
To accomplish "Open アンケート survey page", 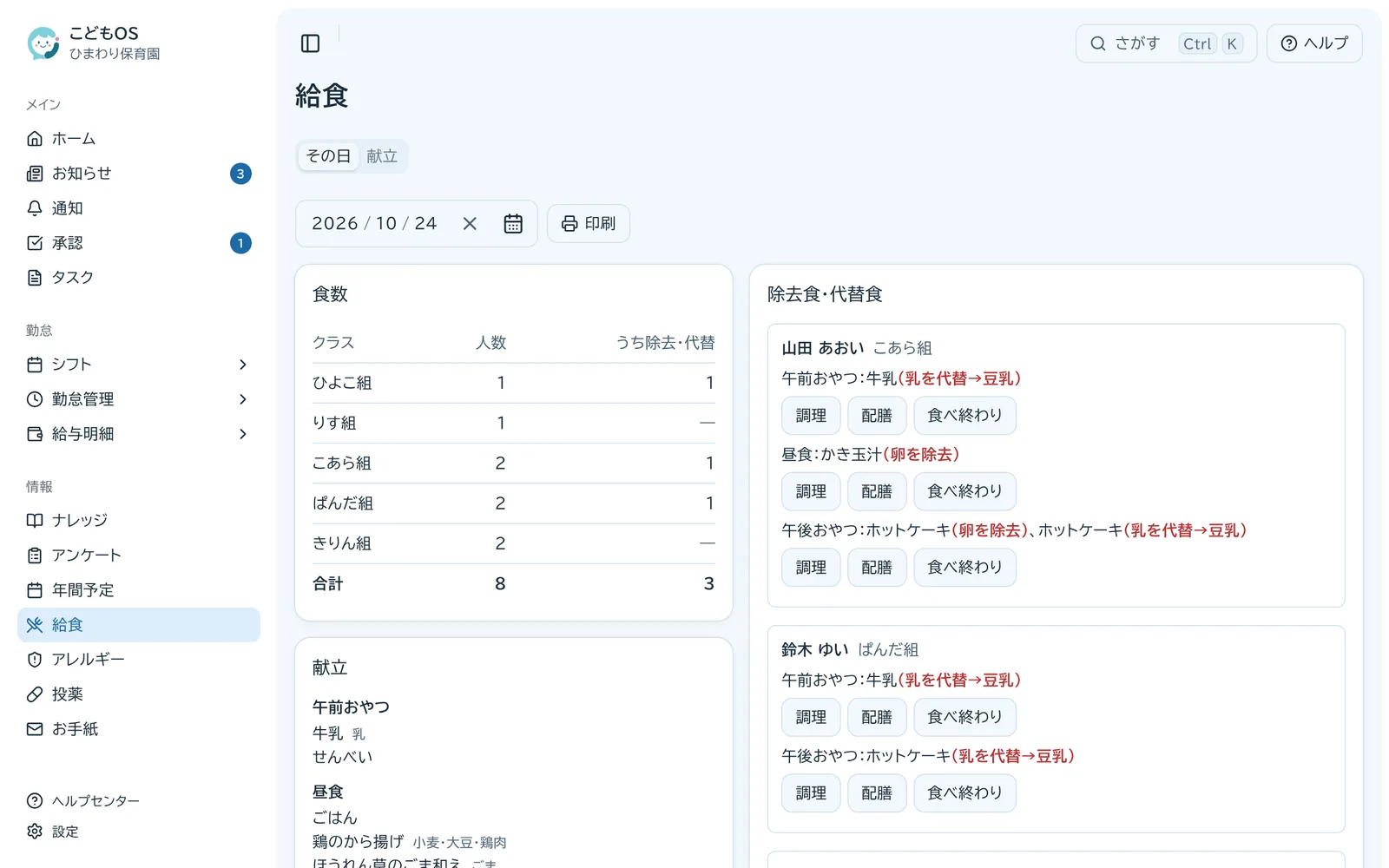I will pos(139,556).
